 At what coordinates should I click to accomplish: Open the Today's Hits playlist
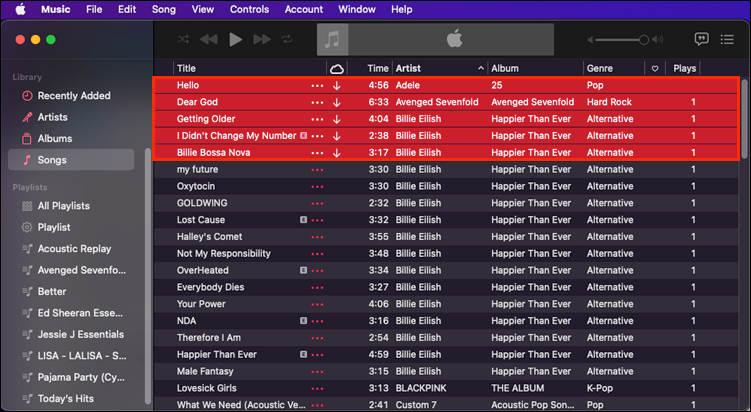pos(71,399)
